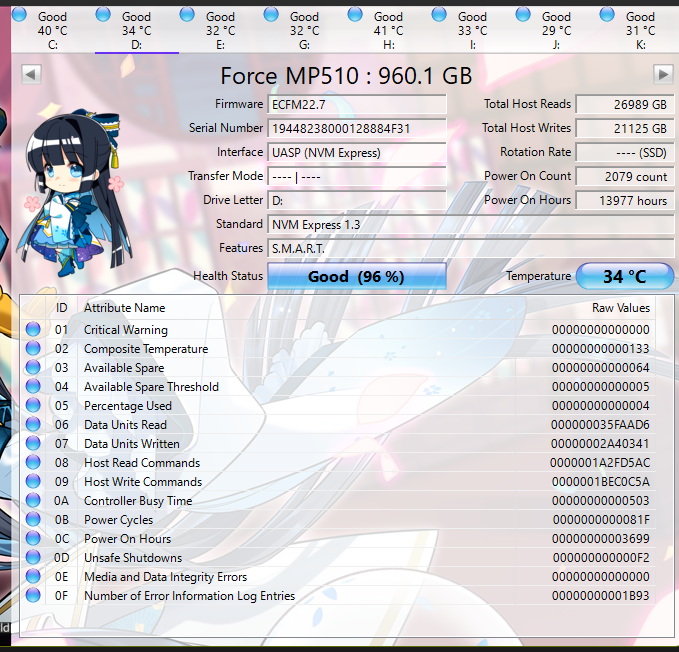This screenshot has width=679, height=652.
Task: Select the Controller Busy Time attribute name
Action: [138, 501]
